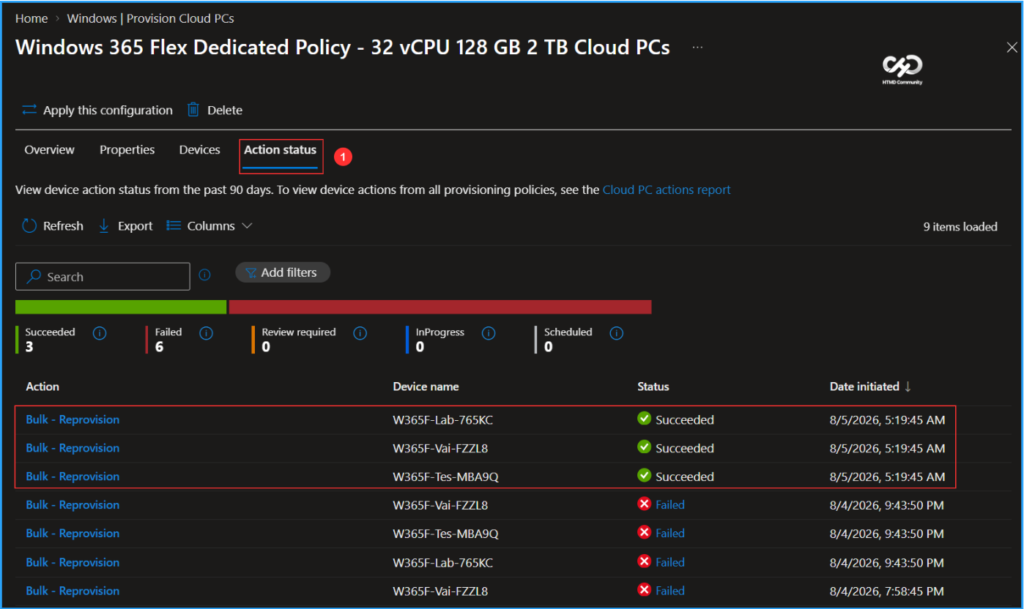This screenshot has width=1024, height=609.
Task: Click the Columns list icon
Action: point(173,225)
